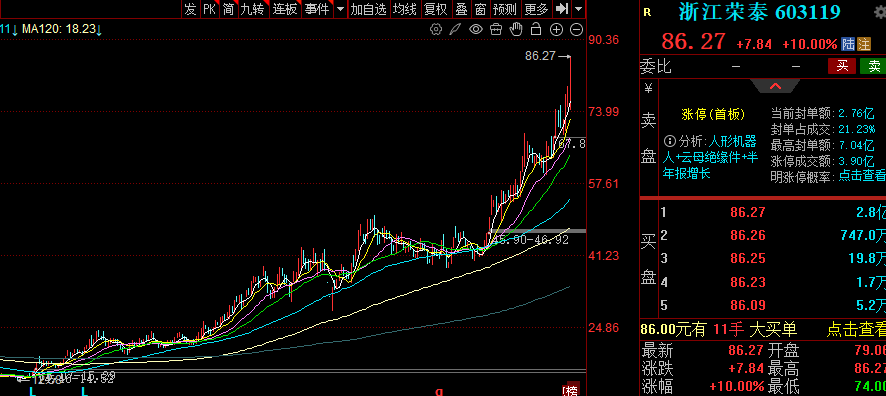
Task: Activate the hand pan tool
Action: click(516, 29)
